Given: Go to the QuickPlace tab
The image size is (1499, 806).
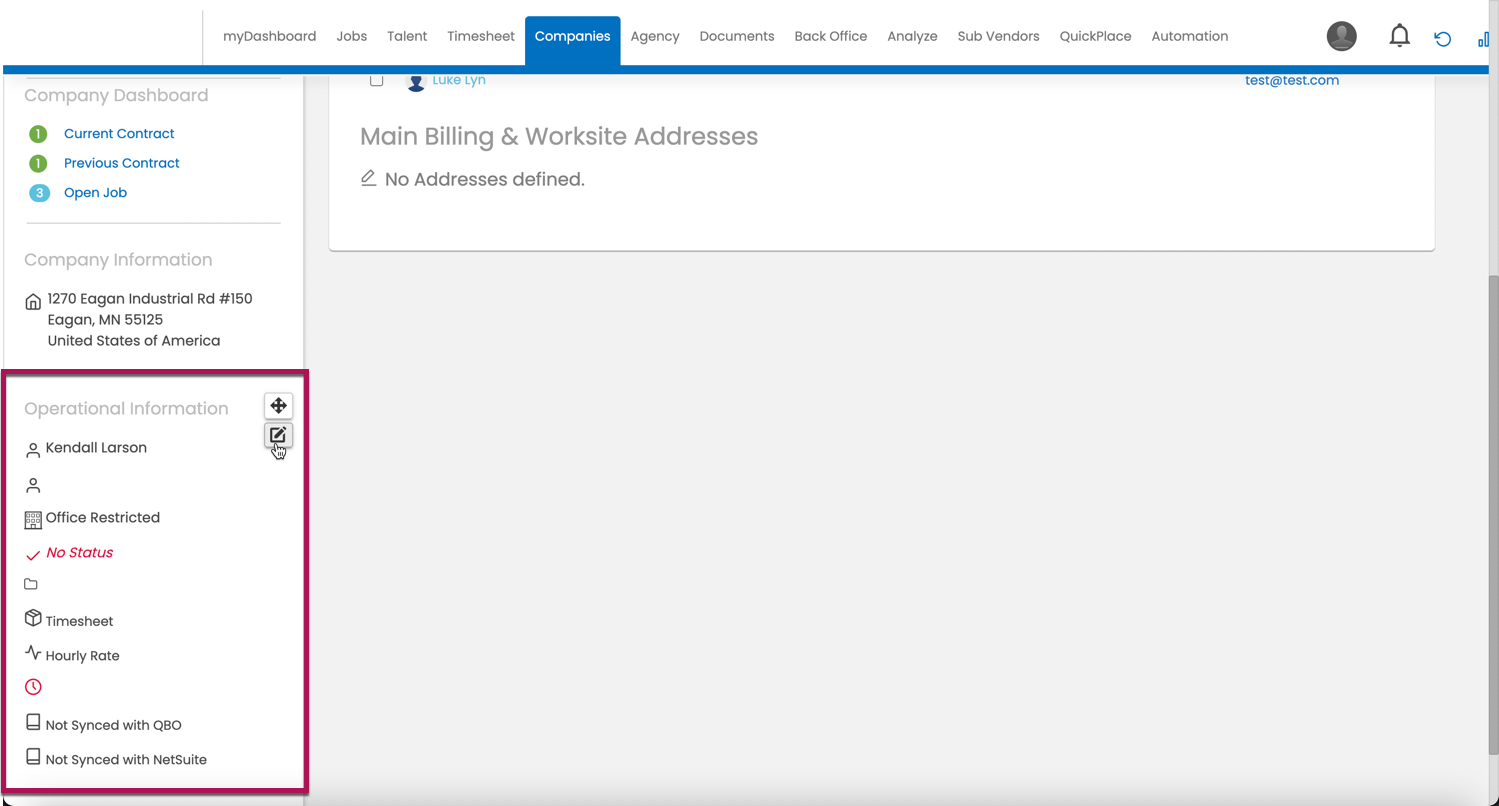Looking at the screenshot, I should coord(1095,36).
